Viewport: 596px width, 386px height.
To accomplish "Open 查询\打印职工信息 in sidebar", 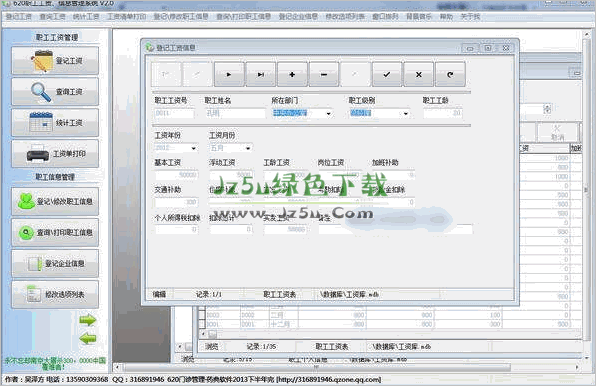I will click(x=55, y=232).
